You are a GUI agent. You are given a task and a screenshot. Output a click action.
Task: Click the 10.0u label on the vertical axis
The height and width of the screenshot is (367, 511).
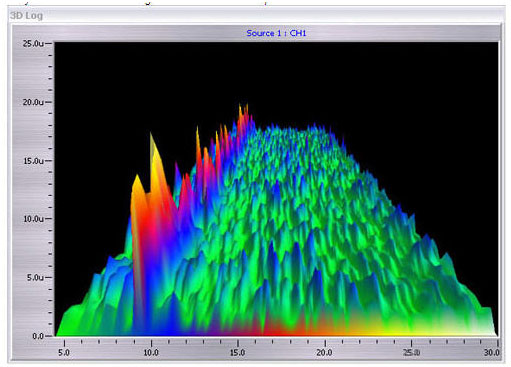pos(33,219)
